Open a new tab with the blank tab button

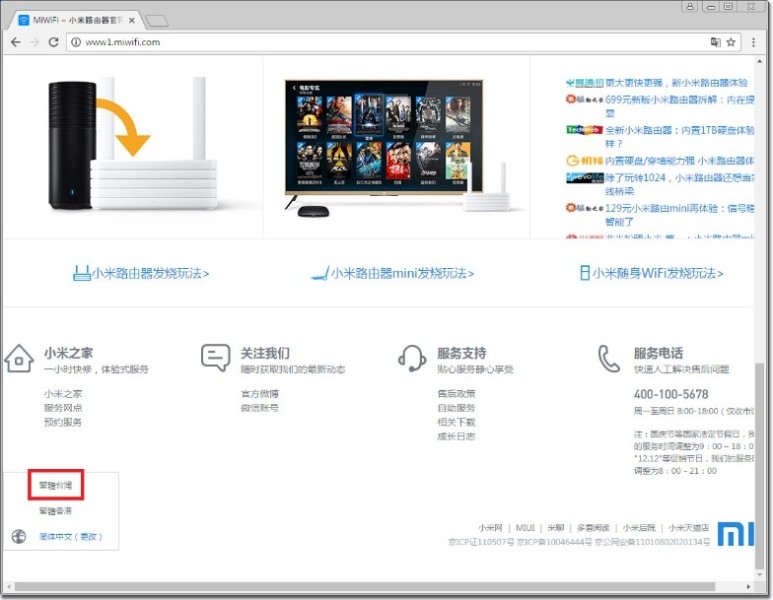pos(157,20)
